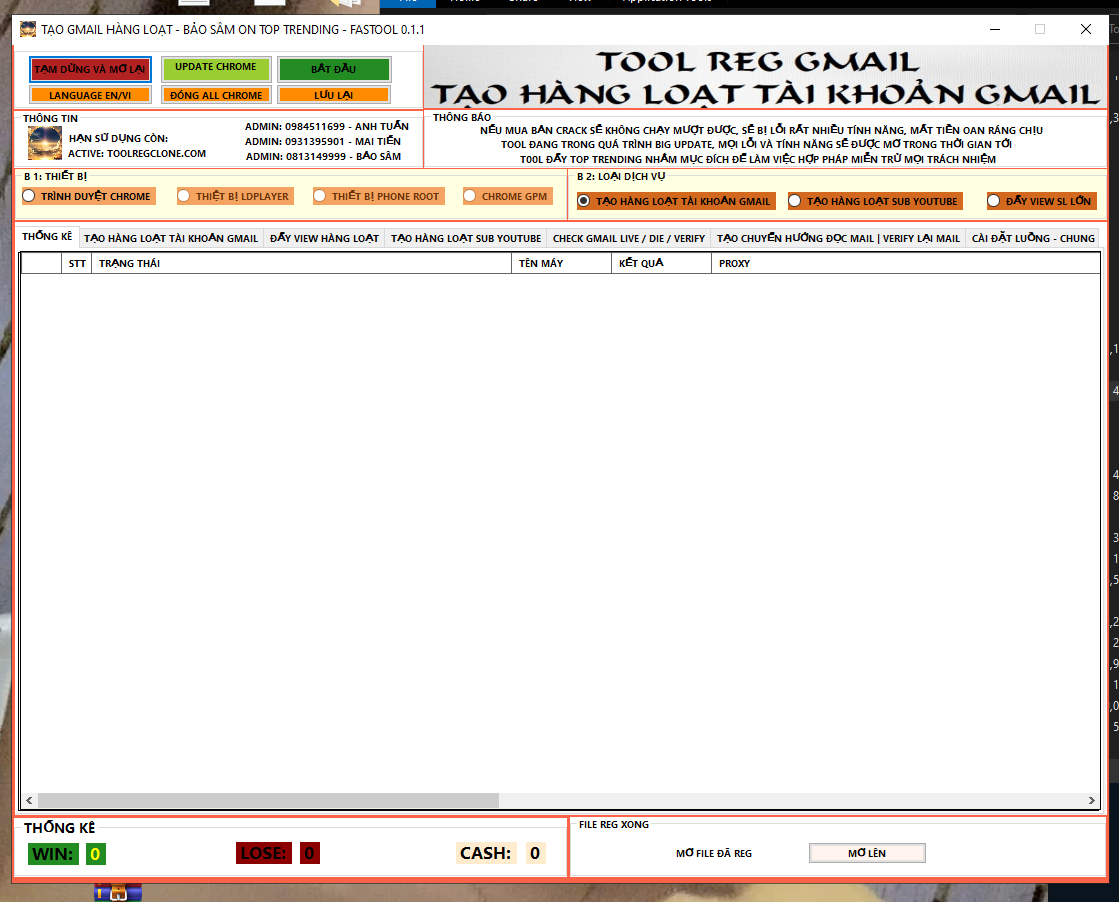The width and height of the screenshot is (1119, 902).
Task: Click the Mở Lên button to open the registered file
Action: [866, 853]
